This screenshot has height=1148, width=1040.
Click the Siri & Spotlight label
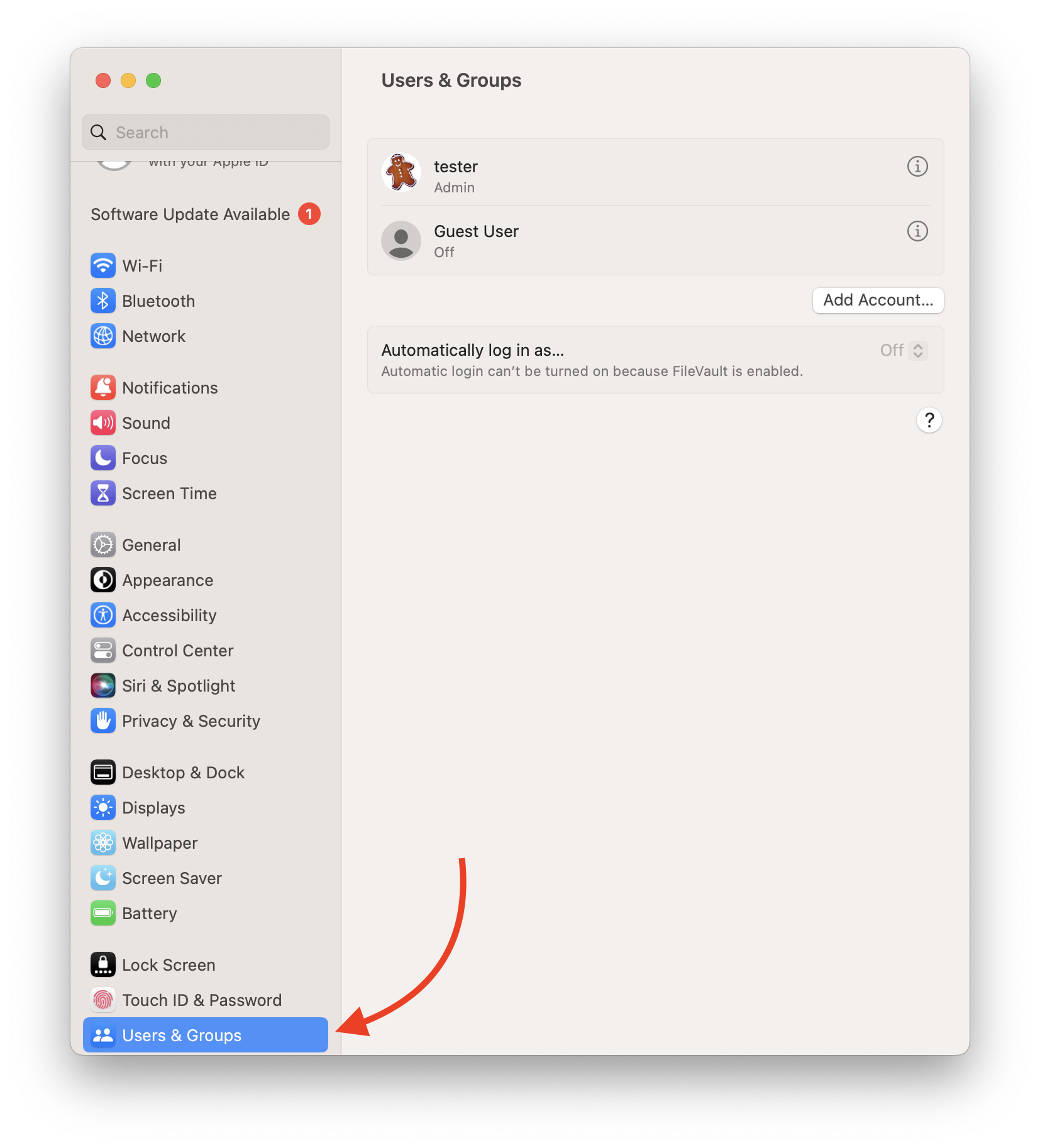[179, 686]
